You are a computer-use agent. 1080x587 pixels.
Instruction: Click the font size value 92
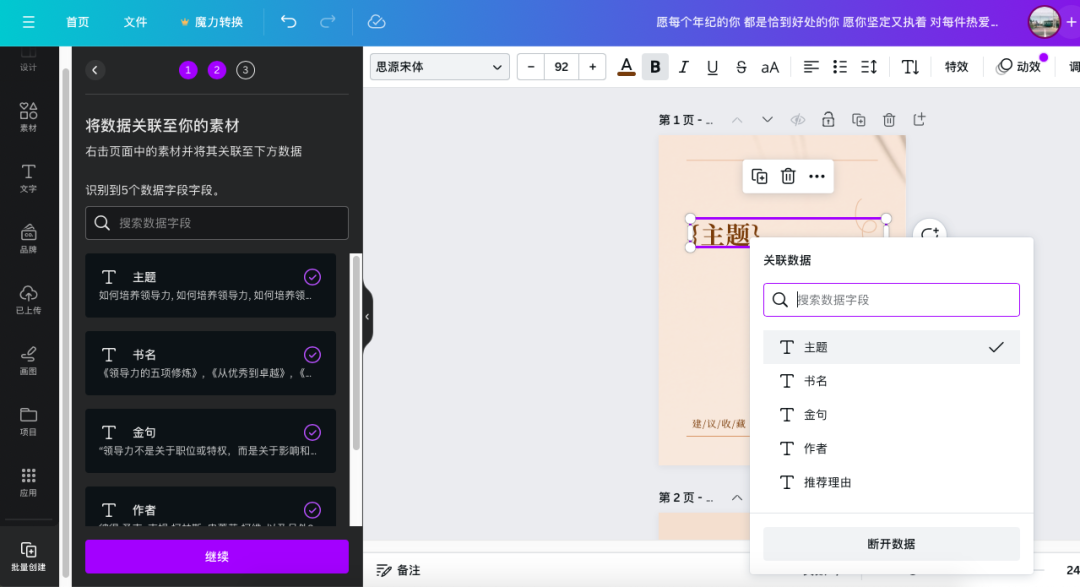point(561,67)
